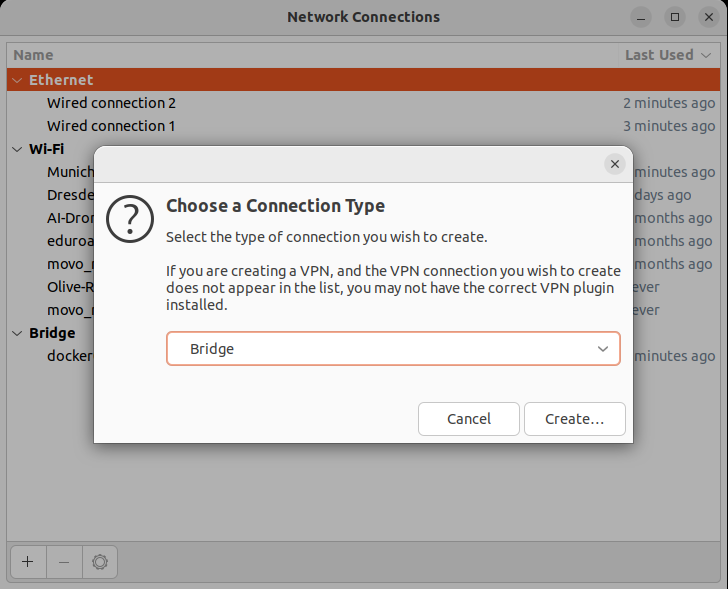
Task: Collapse the Wi-Fi connections group
Action: click(17, 149)
